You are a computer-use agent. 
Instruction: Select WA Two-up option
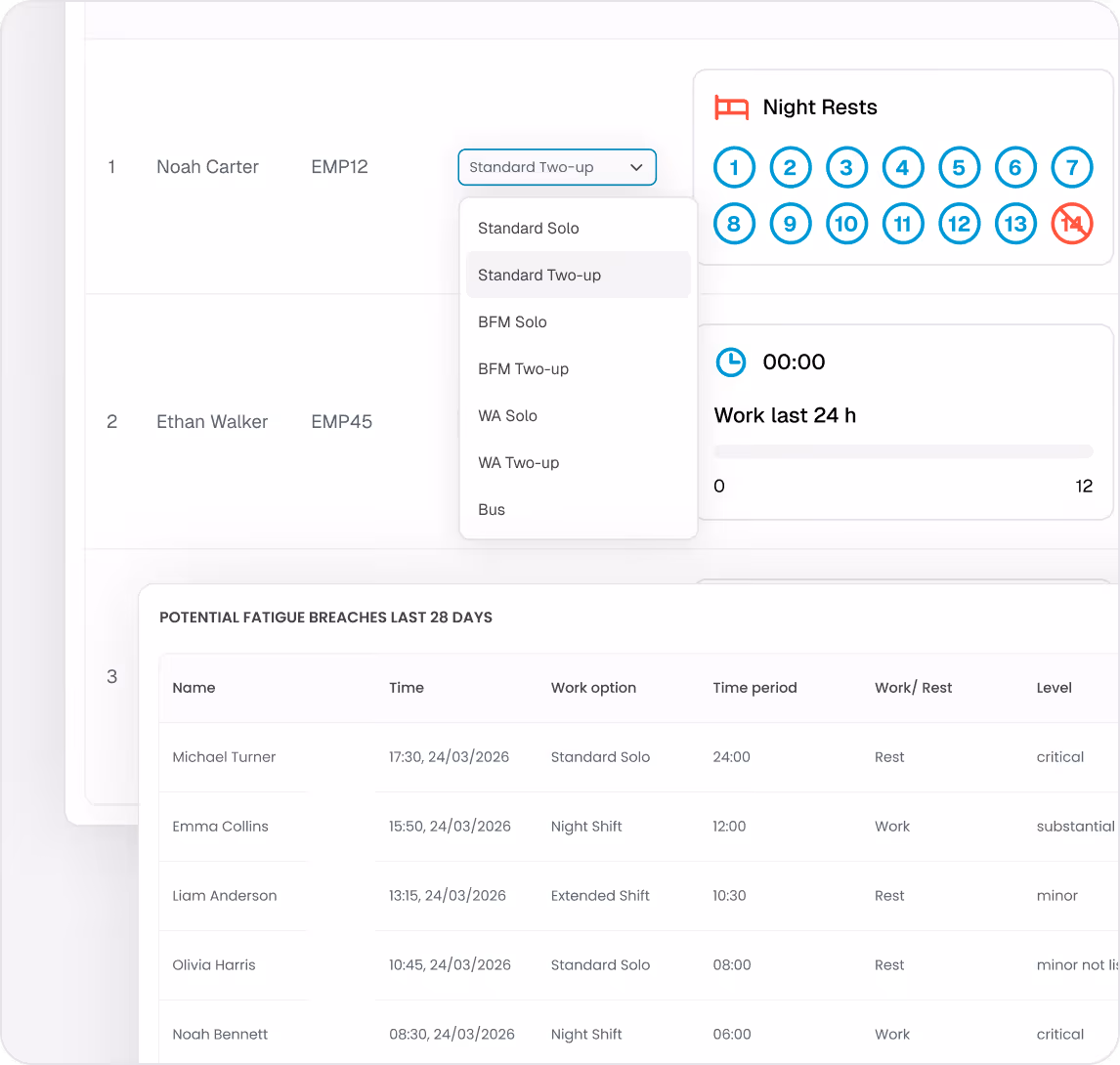(578, 463)
